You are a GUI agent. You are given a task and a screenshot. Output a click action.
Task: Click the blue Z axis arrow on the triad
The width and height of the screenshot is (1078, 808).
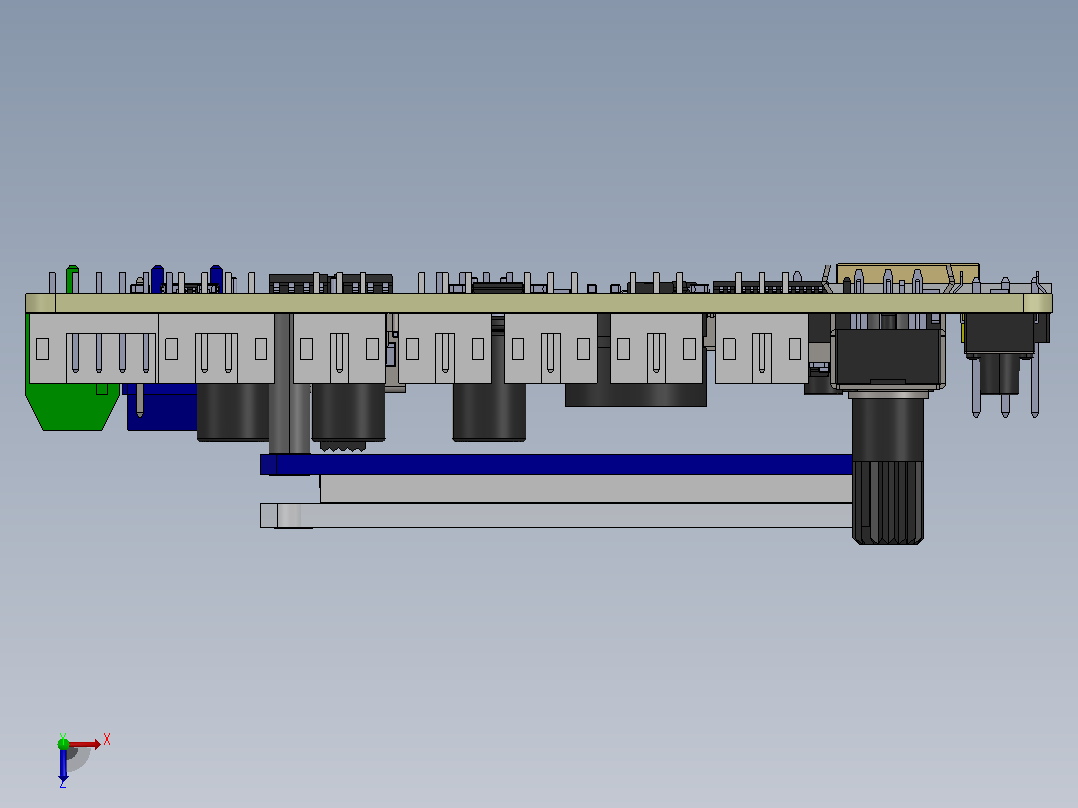63,764
